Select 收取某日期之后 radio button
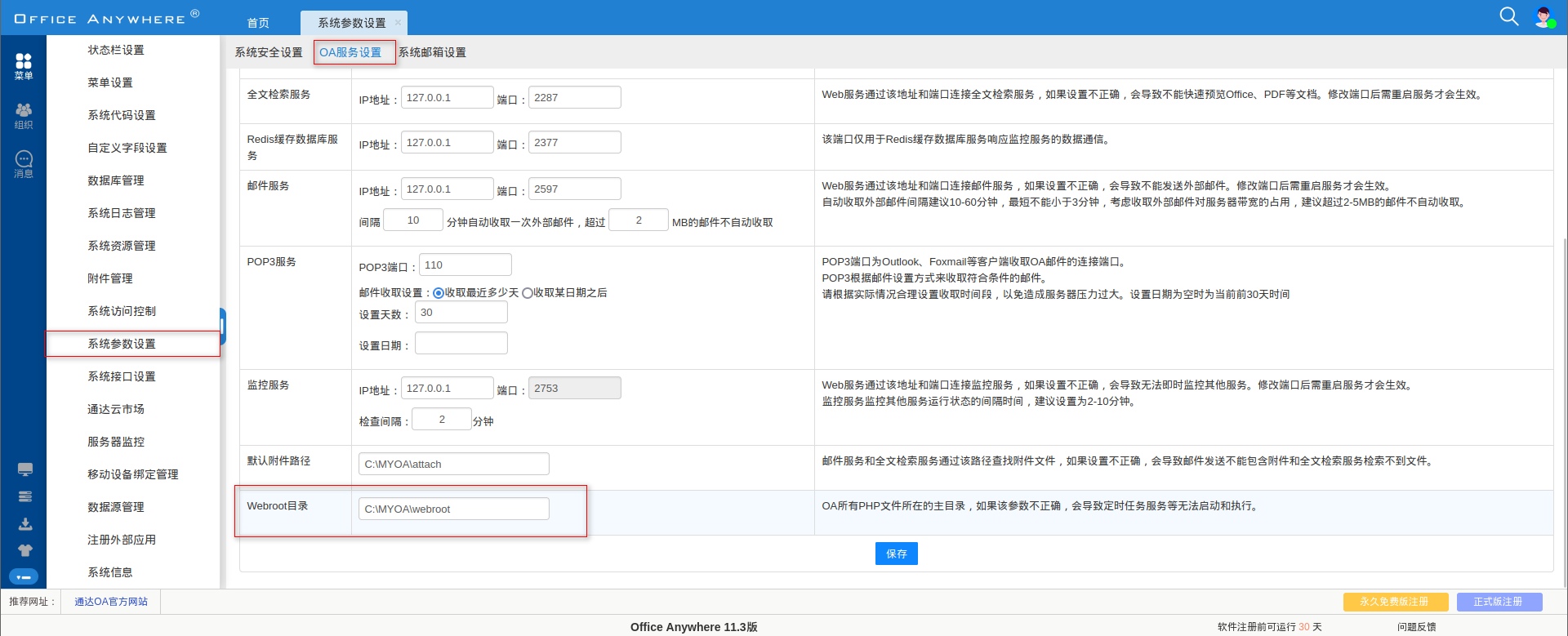Screen dimensions: 1568x636 point(528,293)
